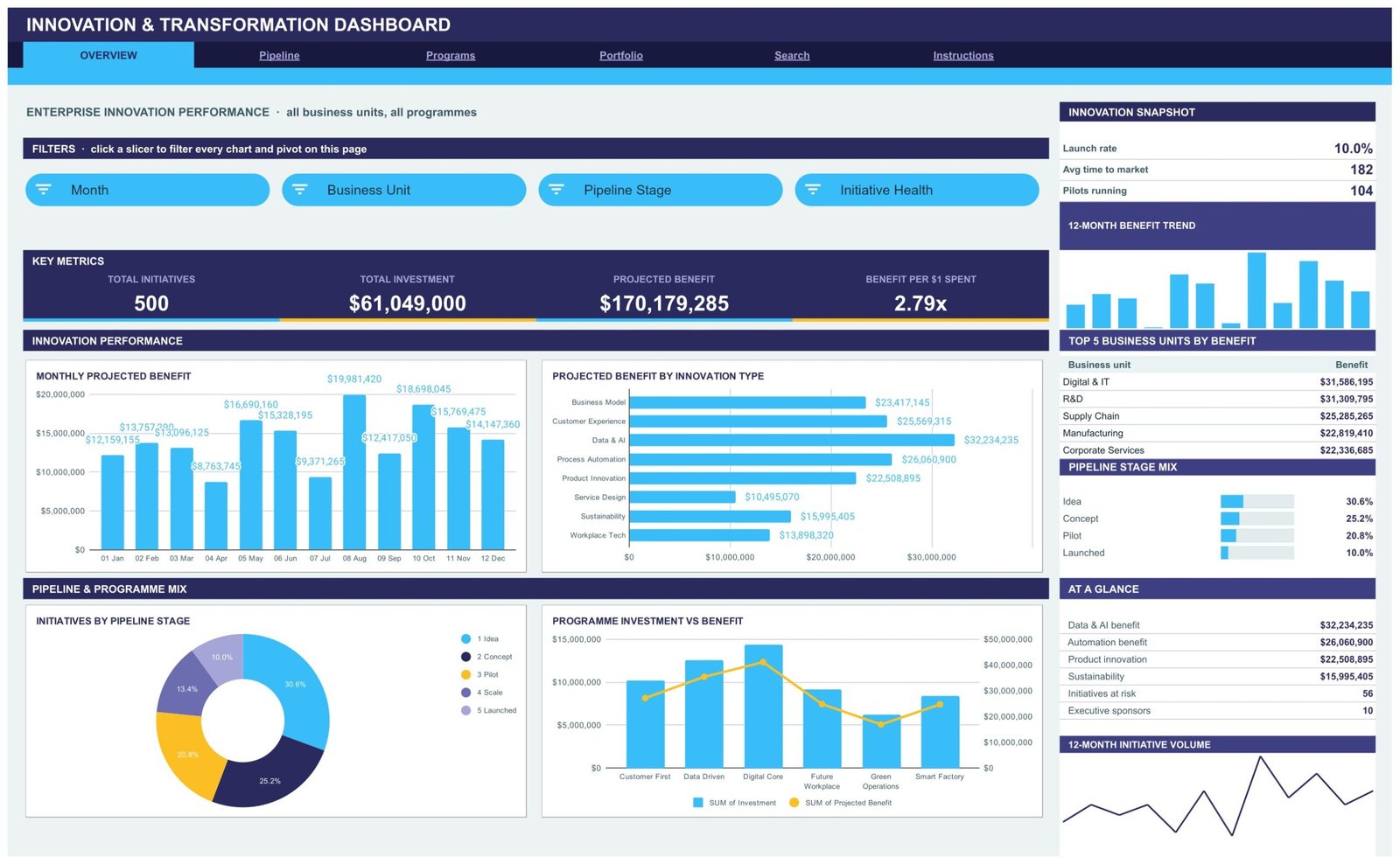The image size is (1400, 864).
Task: Click the 4 Scale legend swatch
Action: [465, 693]
